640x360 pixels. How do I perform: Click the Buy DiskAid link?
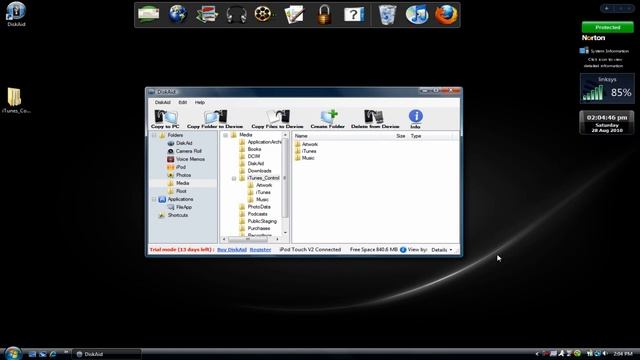coord(232,250)
